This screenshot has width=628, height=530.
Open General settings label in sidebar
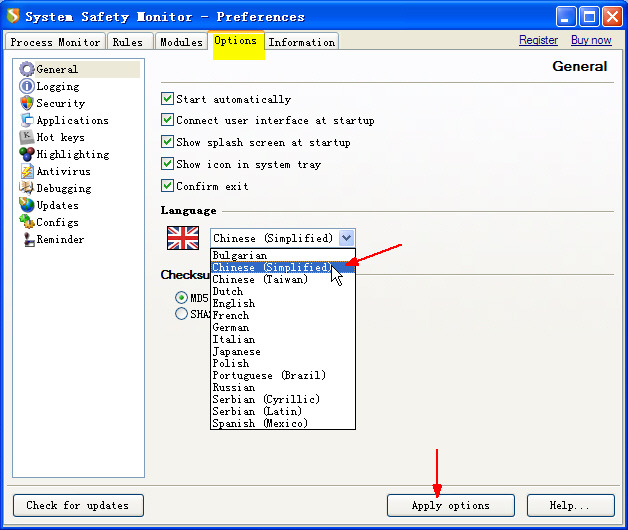[57, 69]
